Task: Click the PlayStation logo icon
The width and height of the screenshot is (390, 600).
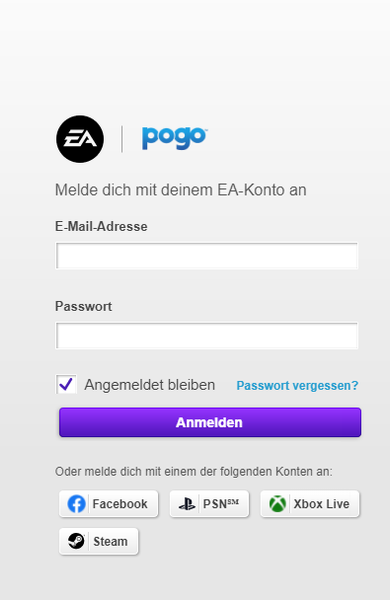Action: pyautogui.click(x=187, y=504)
